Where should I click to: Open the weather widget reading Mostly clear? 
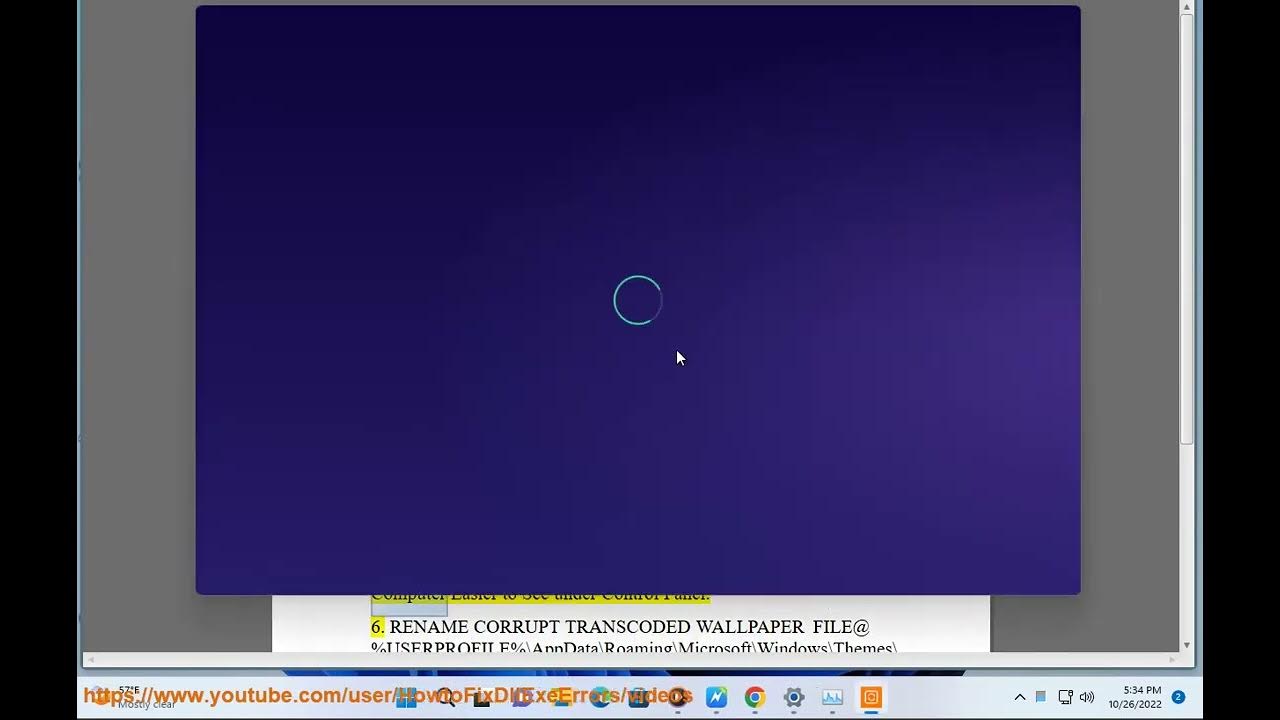[135, 697]
